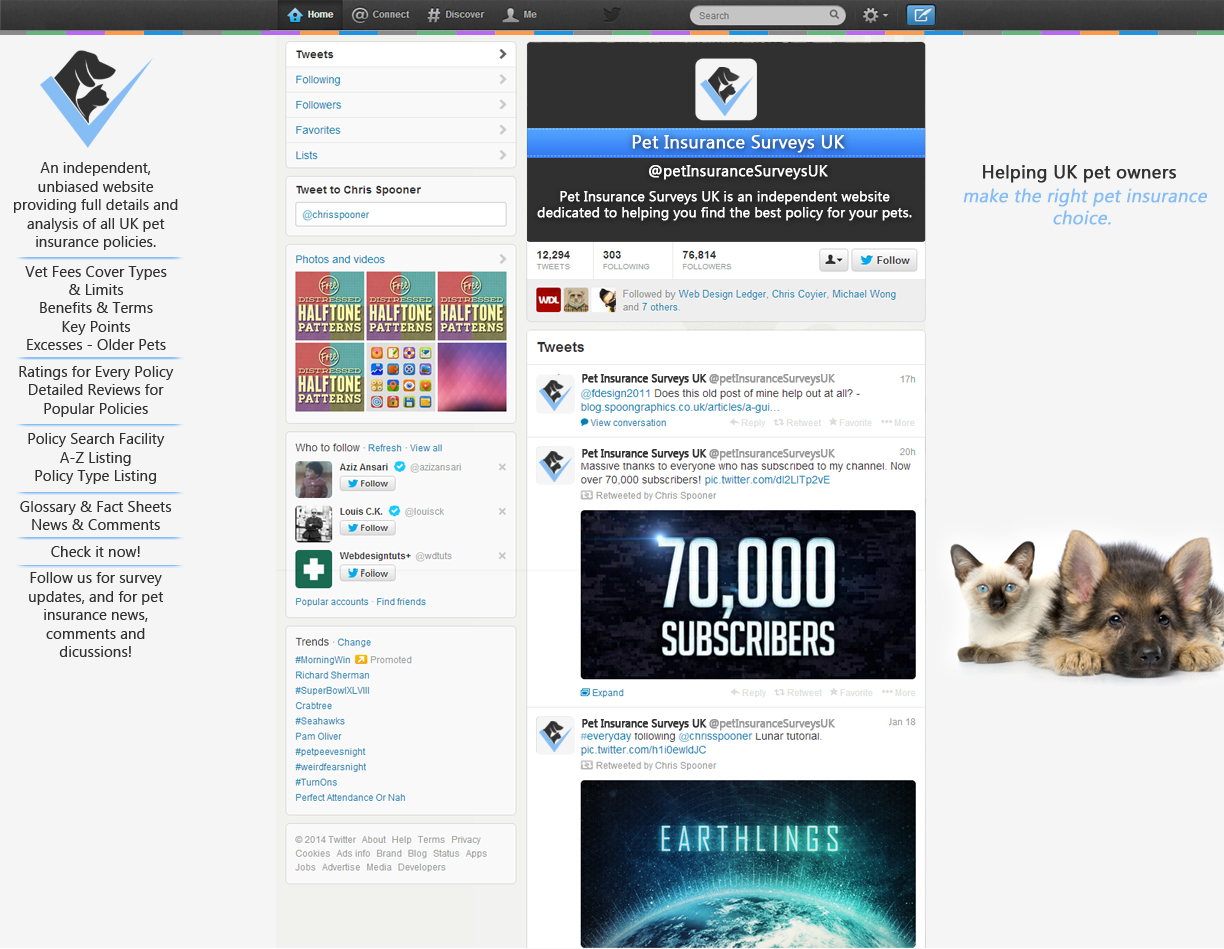Screen dimensions: 1224x949
Task: Click View all in Who to follow
Action: click(426, 448)
